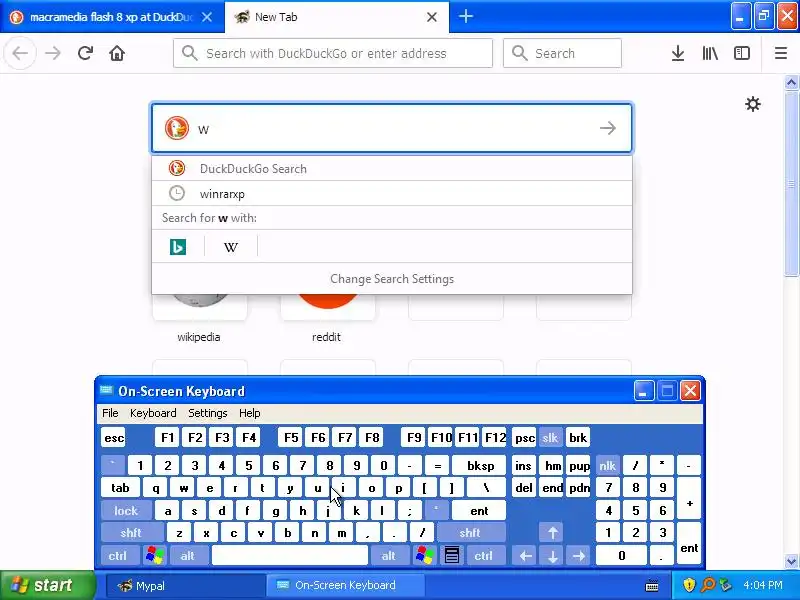Open the reddit top site tile
800x600 pixels.
click(x=327, y=317)
